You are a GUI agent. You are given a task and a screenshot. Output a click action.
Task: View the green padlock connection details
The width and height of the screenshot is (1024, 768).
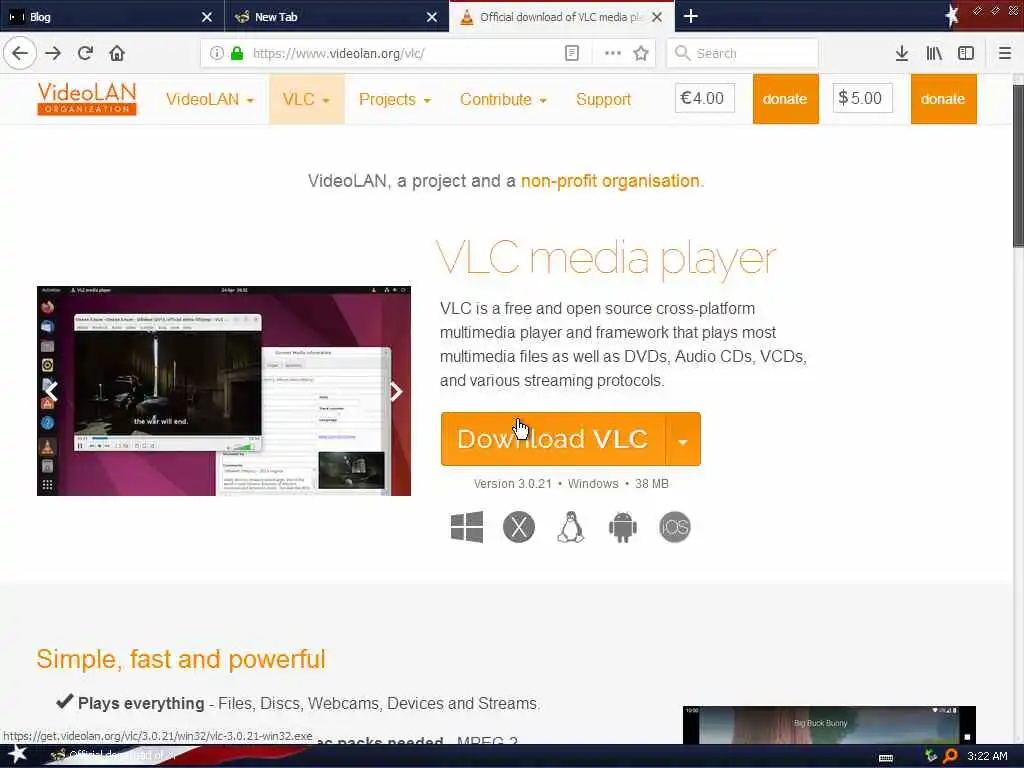click(236, 53)
